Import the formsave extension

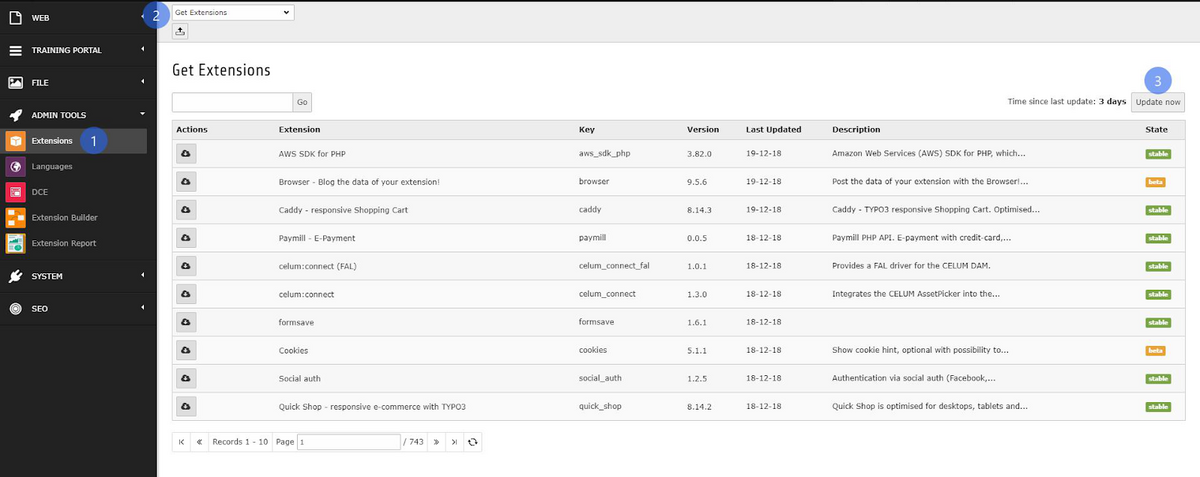point(186,322)
